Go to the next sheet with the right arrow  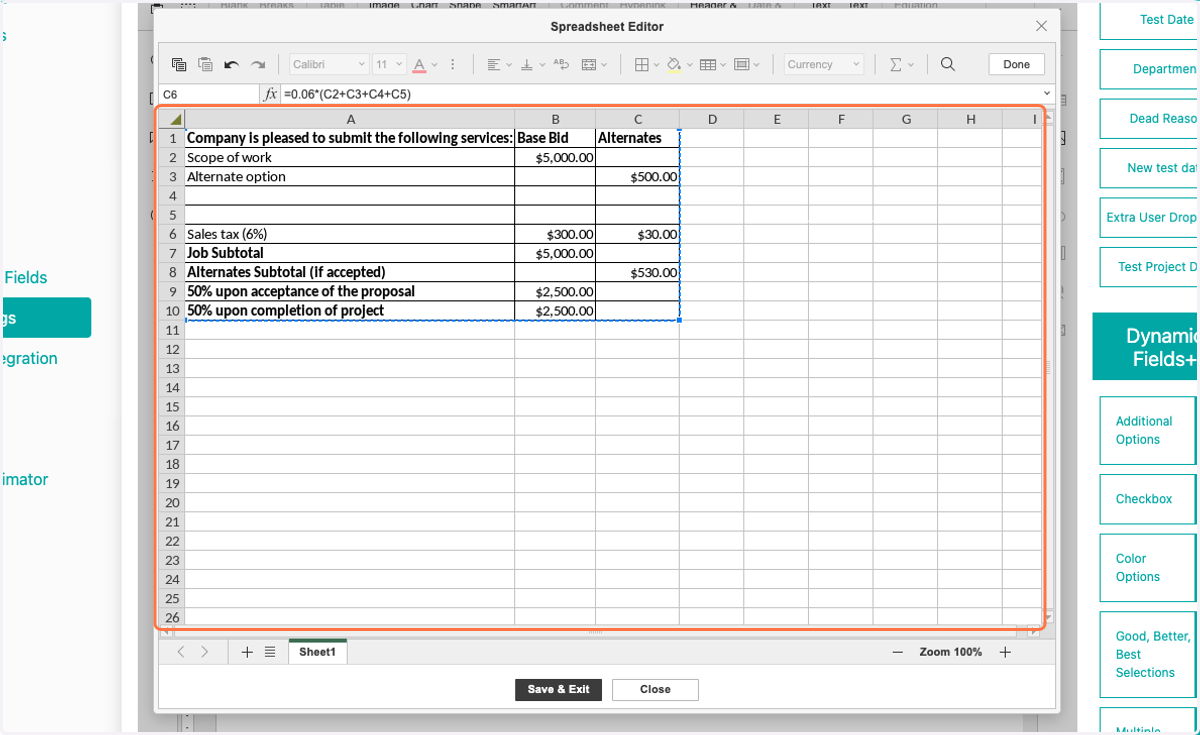pyautogui.click(x=205, y=652)
